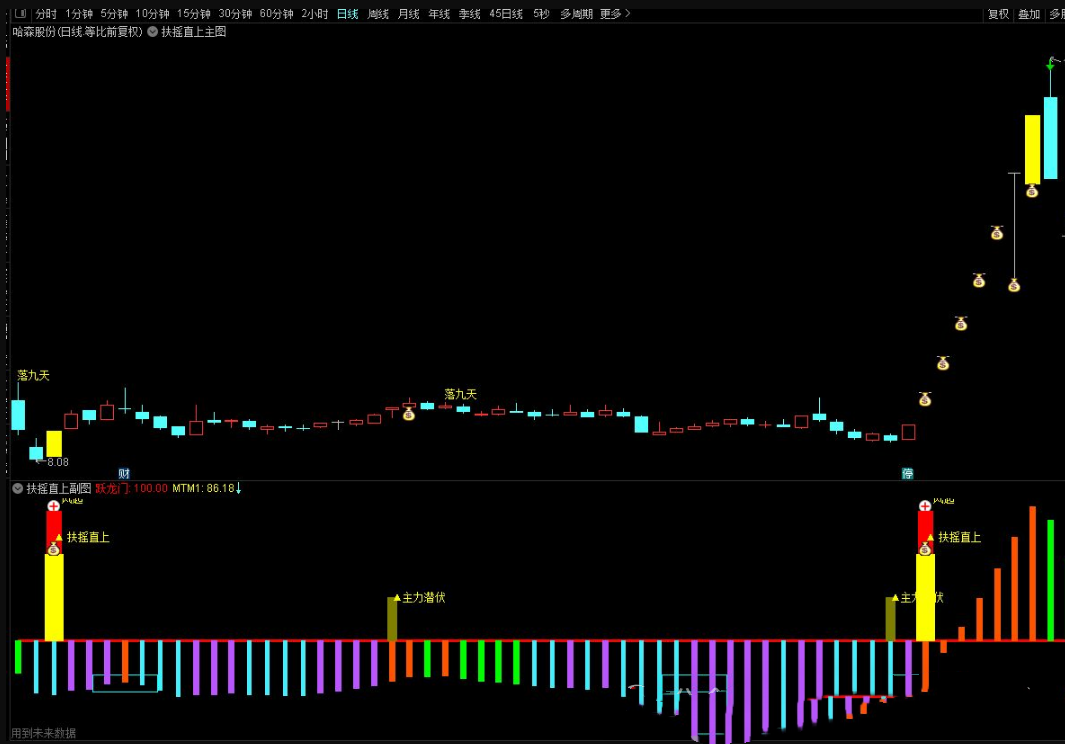Image resolution: width=1065 pixels, height=744 pixels.
Task: Click the 停 marker near the chart bottom
Action: pyautogui.click(x=907, y=473)
